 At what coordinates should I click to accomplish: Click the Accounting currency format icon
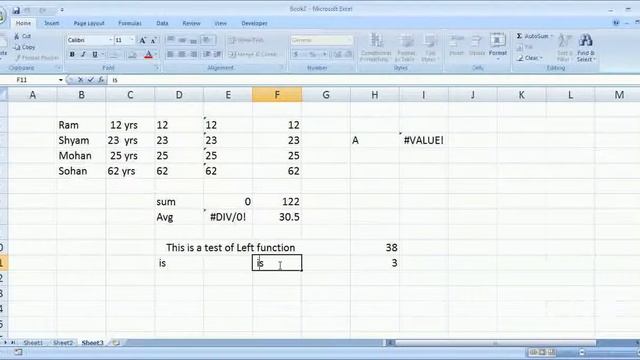(296, 54)
